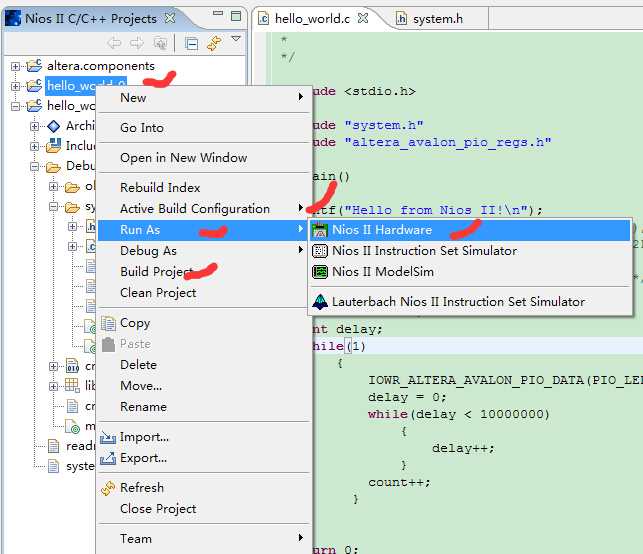Open the Team submenu
This screenshot has width=643, height=554.
tap(203, 539)
